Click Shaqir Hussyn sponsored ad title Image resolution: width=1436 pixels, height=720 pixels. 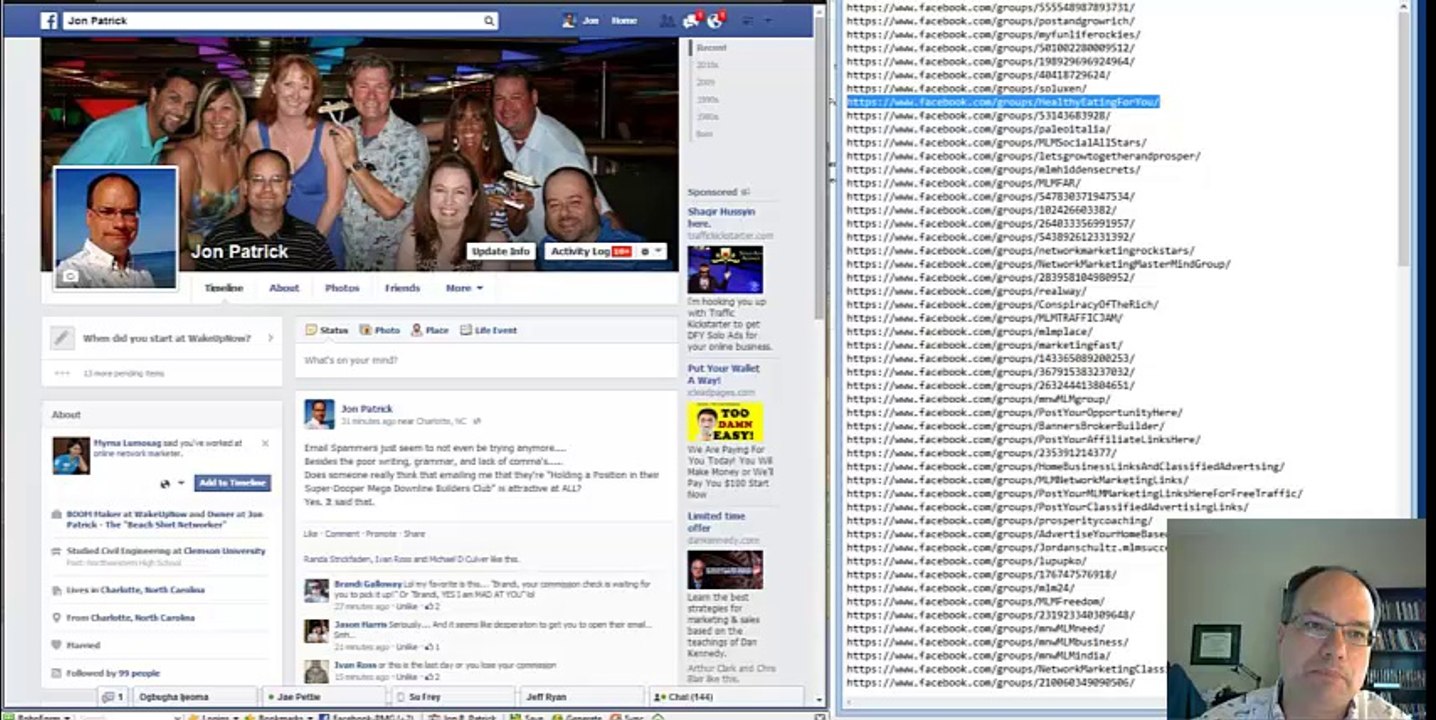721,217
